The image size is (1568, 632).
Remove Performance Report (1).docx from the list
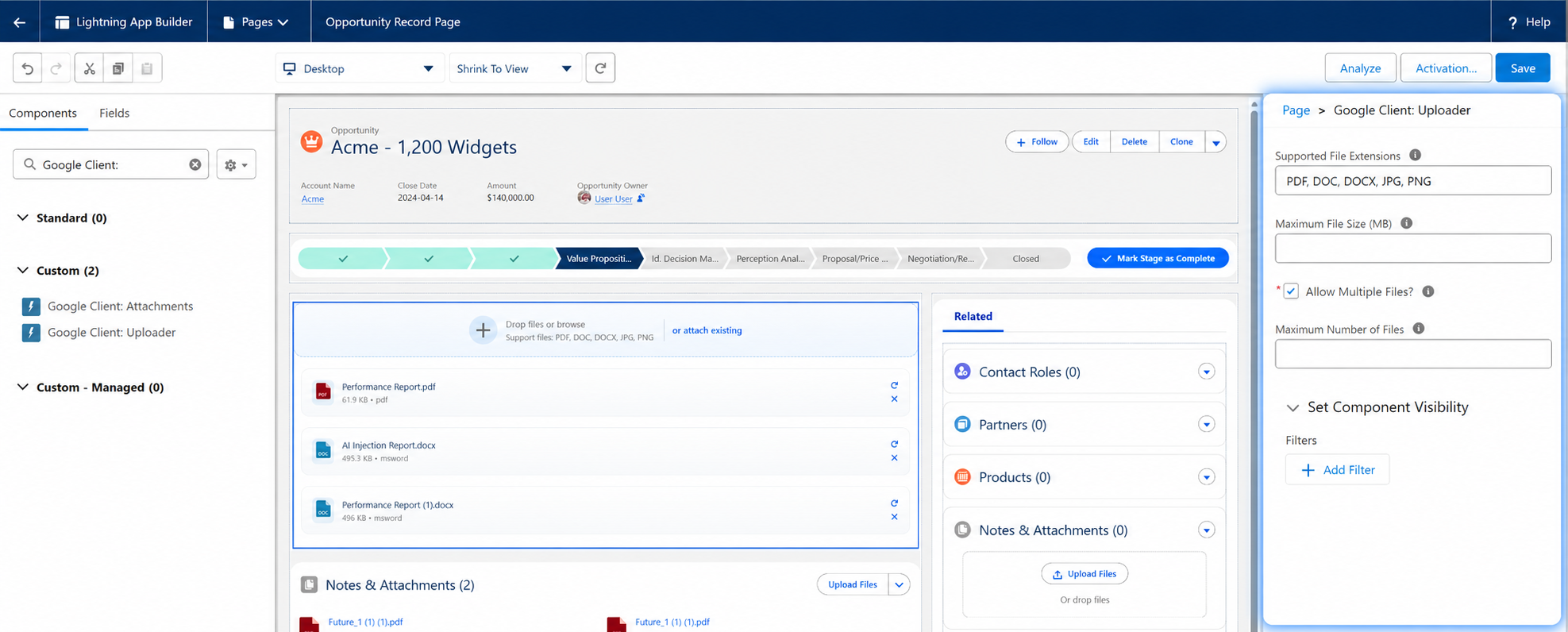pos(894,517)
